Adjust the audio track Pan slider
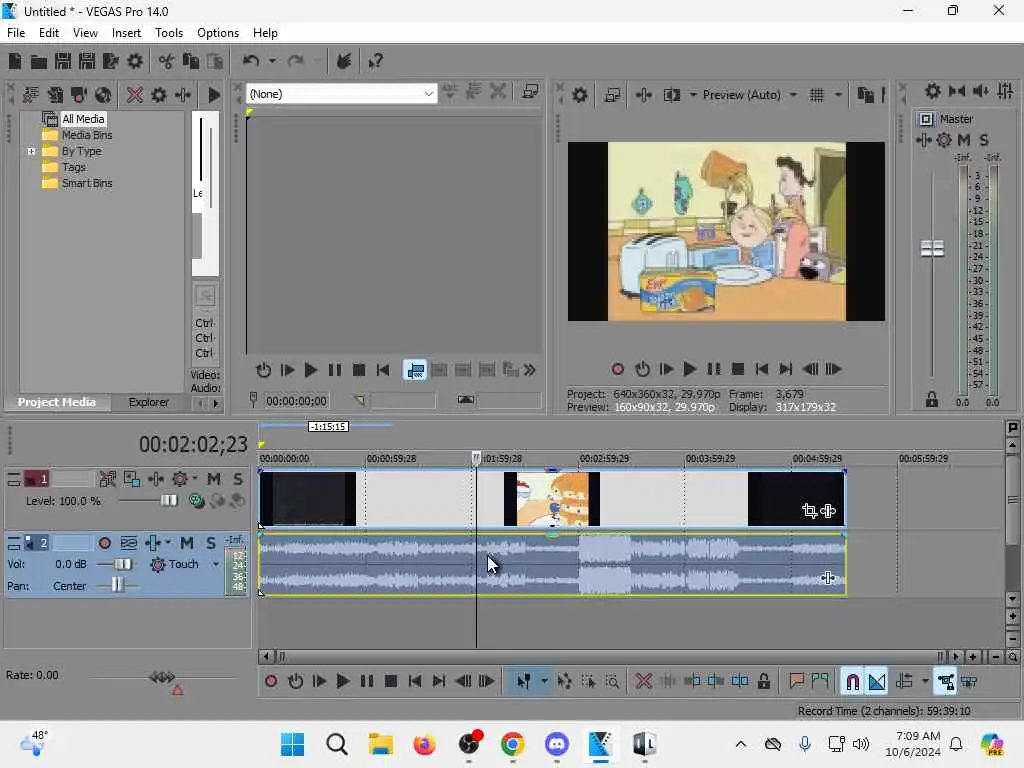 coord(117,585)
